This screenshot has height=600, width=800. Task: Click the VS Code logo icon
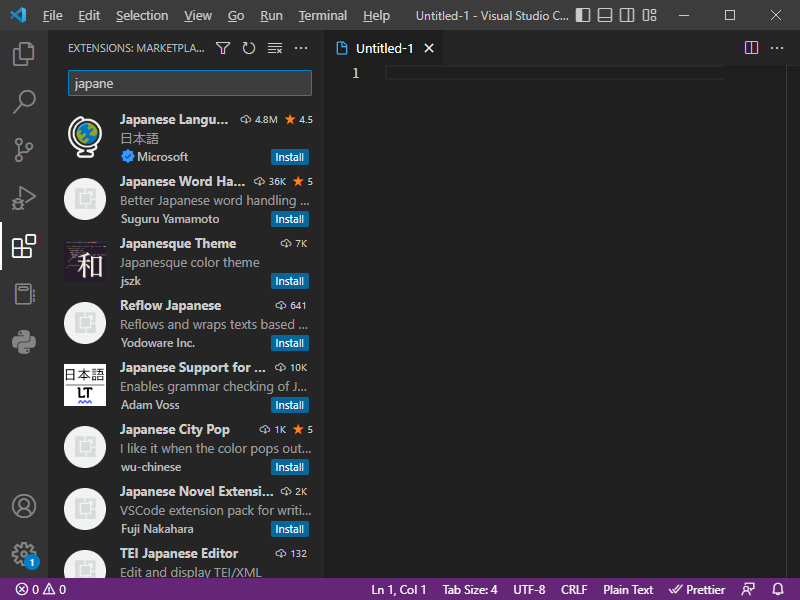click(18, 15)
